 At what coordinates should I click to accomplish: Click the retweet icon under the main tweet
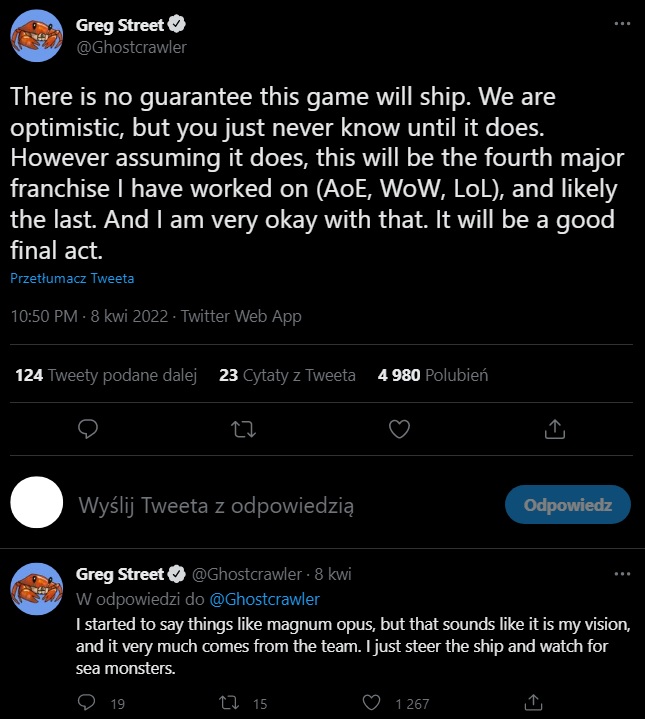pyautogui.click(x=243, y=429)
